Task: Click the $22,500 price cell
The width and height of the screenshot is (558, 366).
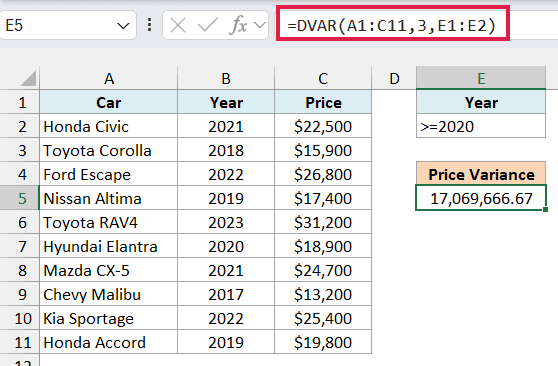Action: [x=323, y=126]
